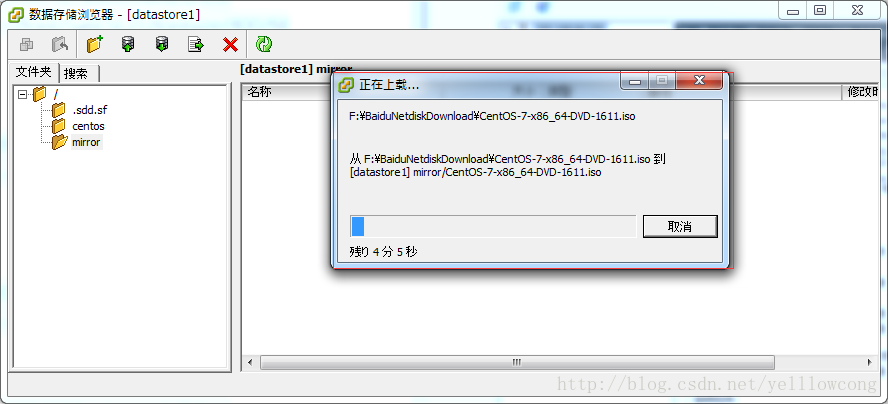This screenshot has height=404, width=888.
Task: Switch to the 搜索 tab
Action: click(79, 74)
